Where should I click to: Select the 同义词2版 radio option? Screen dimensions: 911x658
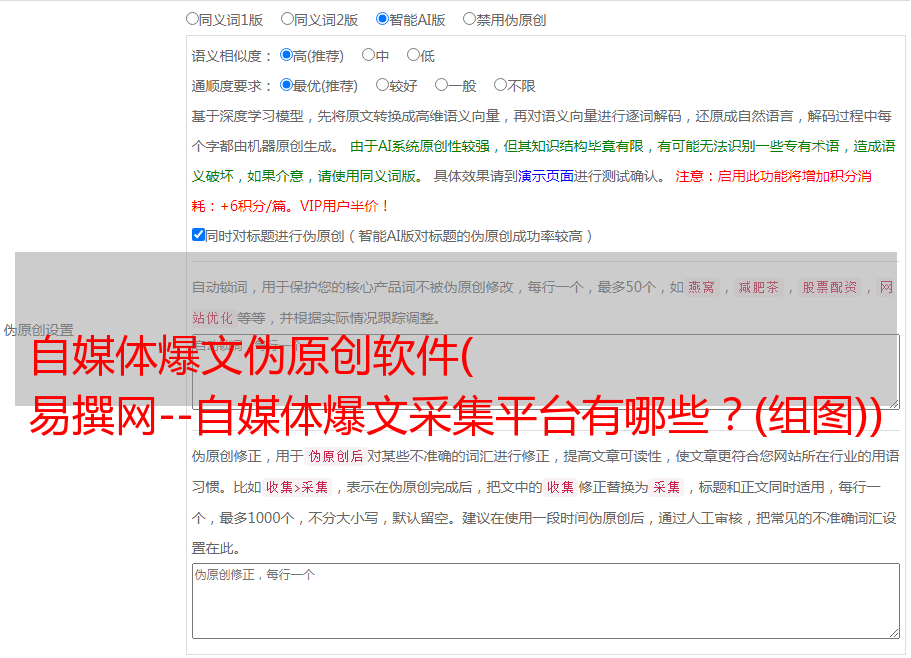point(288,18)
